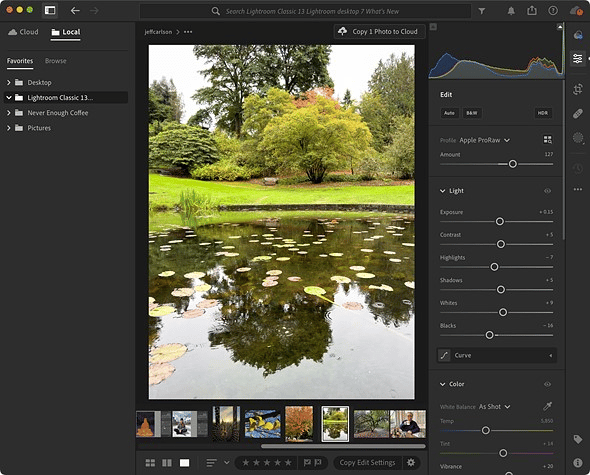Select the orange tree thumbnail
Screen dimensions: 590x475
(x=299, y=423)
